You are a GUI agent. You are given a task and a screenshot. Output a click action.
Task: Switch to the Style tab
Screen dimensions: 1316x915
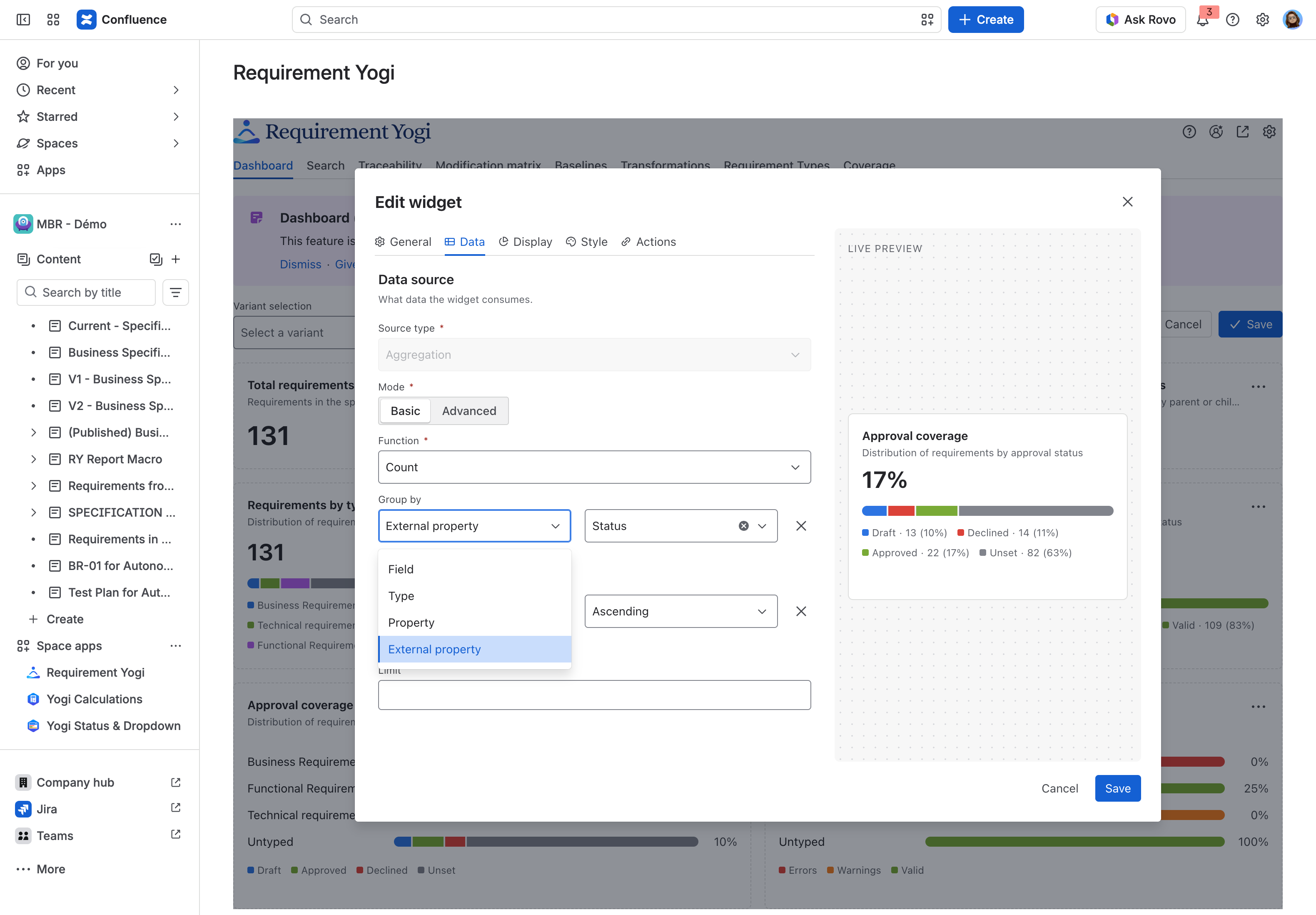pyautogui.click(x=587, y=242)
